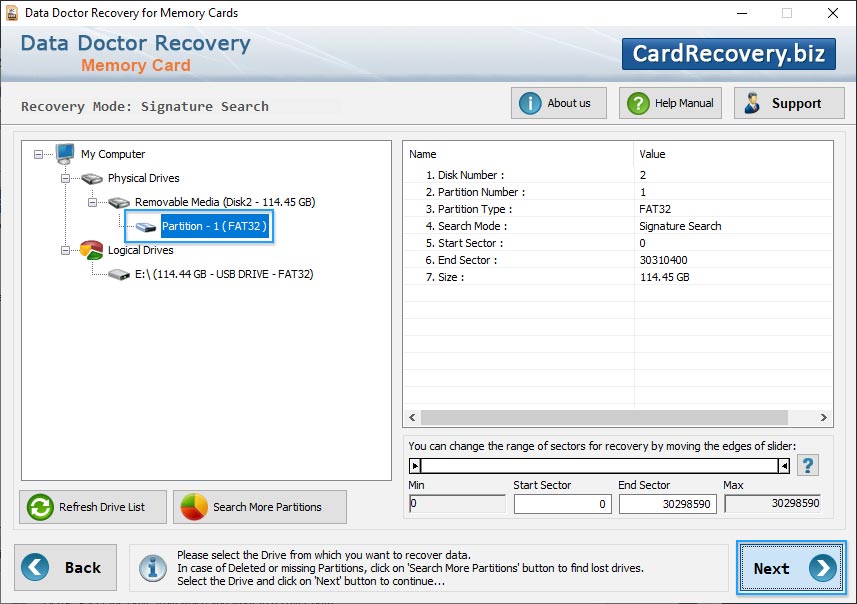Click the Start Sector input field
This screenshot has height=604, width=857.
[x=562, y=504]
